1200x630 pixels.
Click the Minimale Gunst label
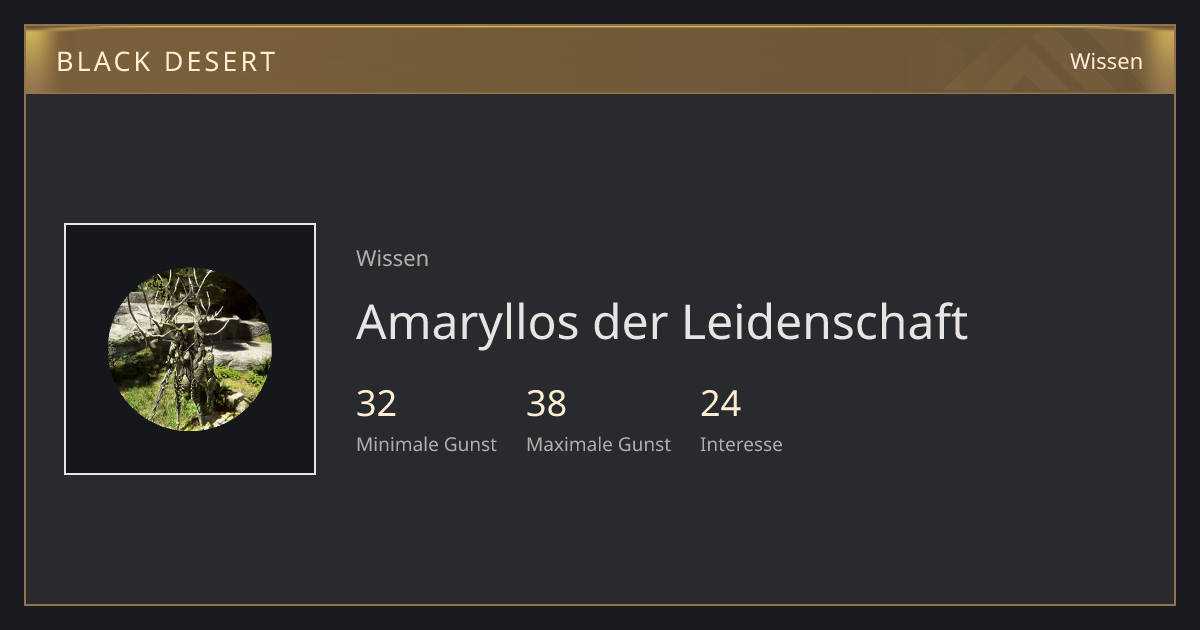pos(426,444)
